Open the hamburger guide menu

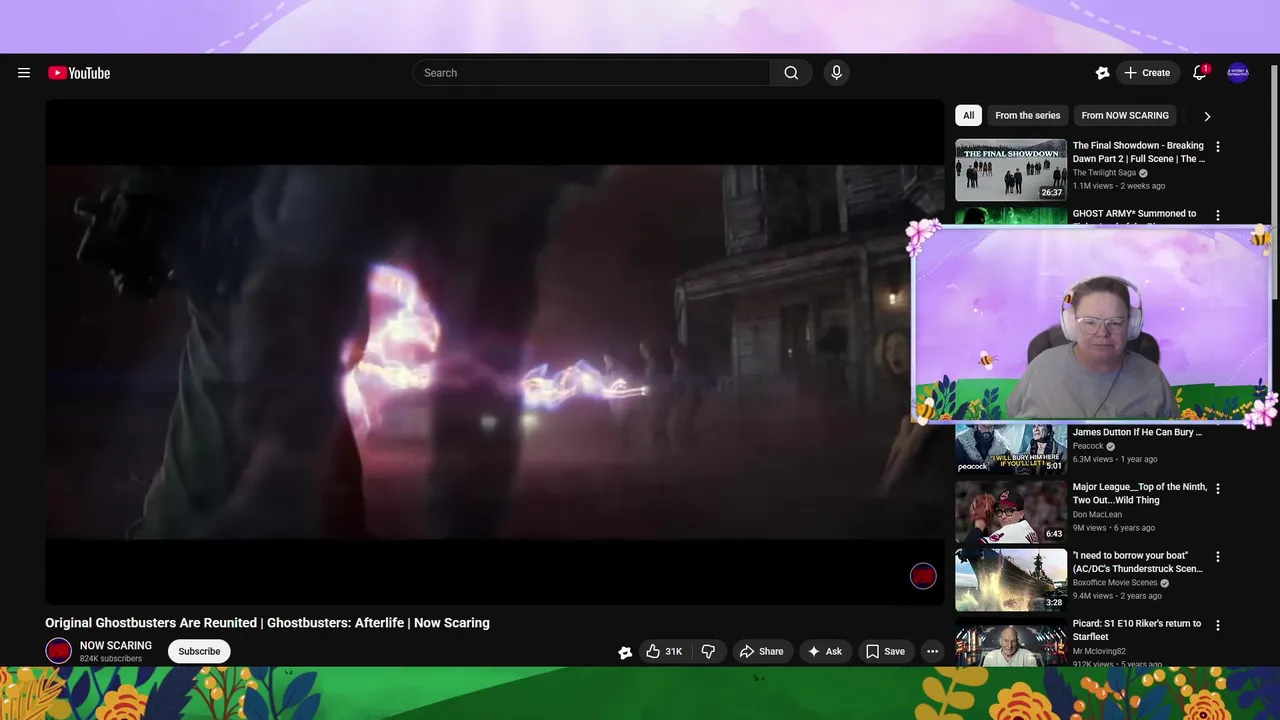point(24,73)
